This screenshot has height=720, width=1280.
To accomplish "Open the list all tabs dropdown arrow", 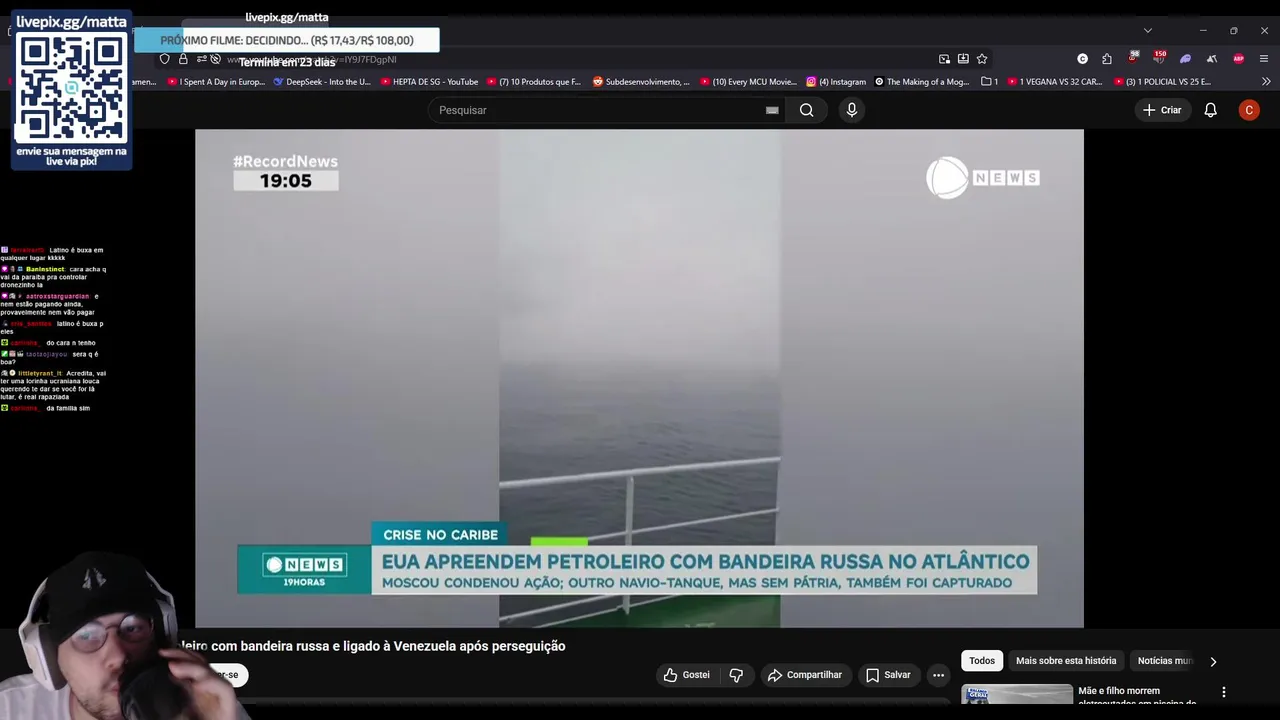I will point(1148,31).
